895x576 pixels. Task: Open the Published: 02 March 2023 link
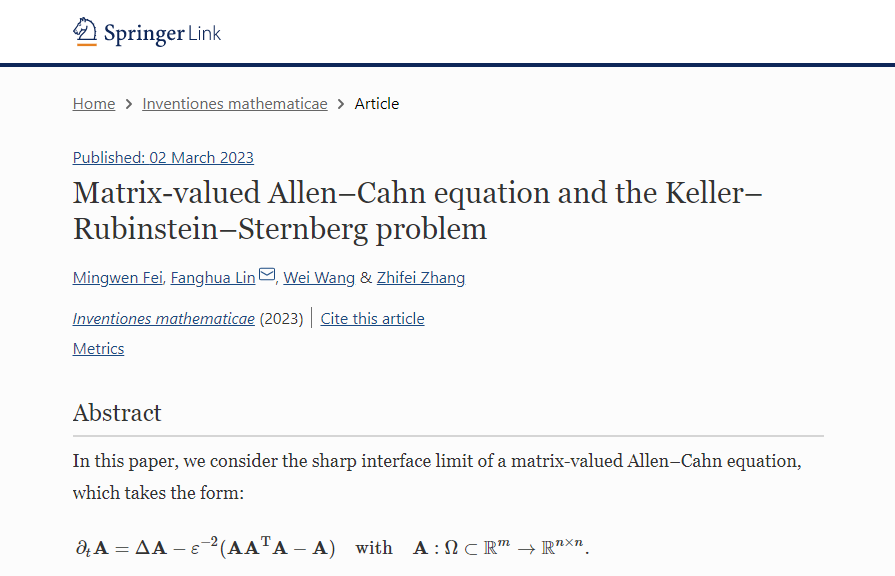click(163, 157)
